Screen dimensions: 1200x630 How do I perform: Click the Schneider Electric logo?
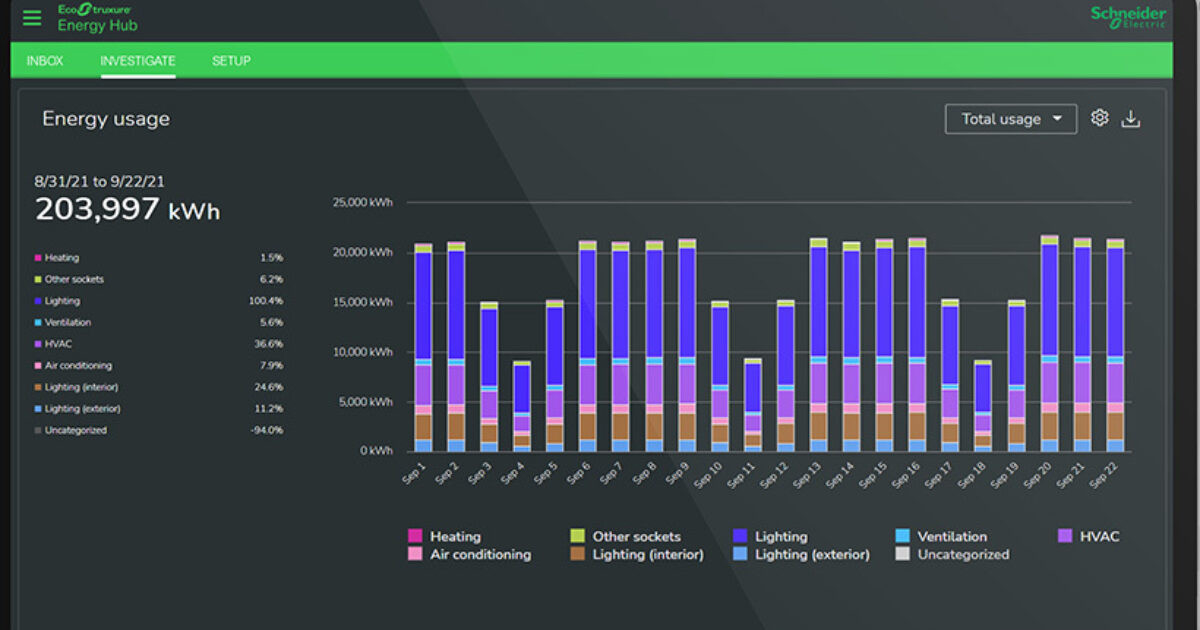1128,17
